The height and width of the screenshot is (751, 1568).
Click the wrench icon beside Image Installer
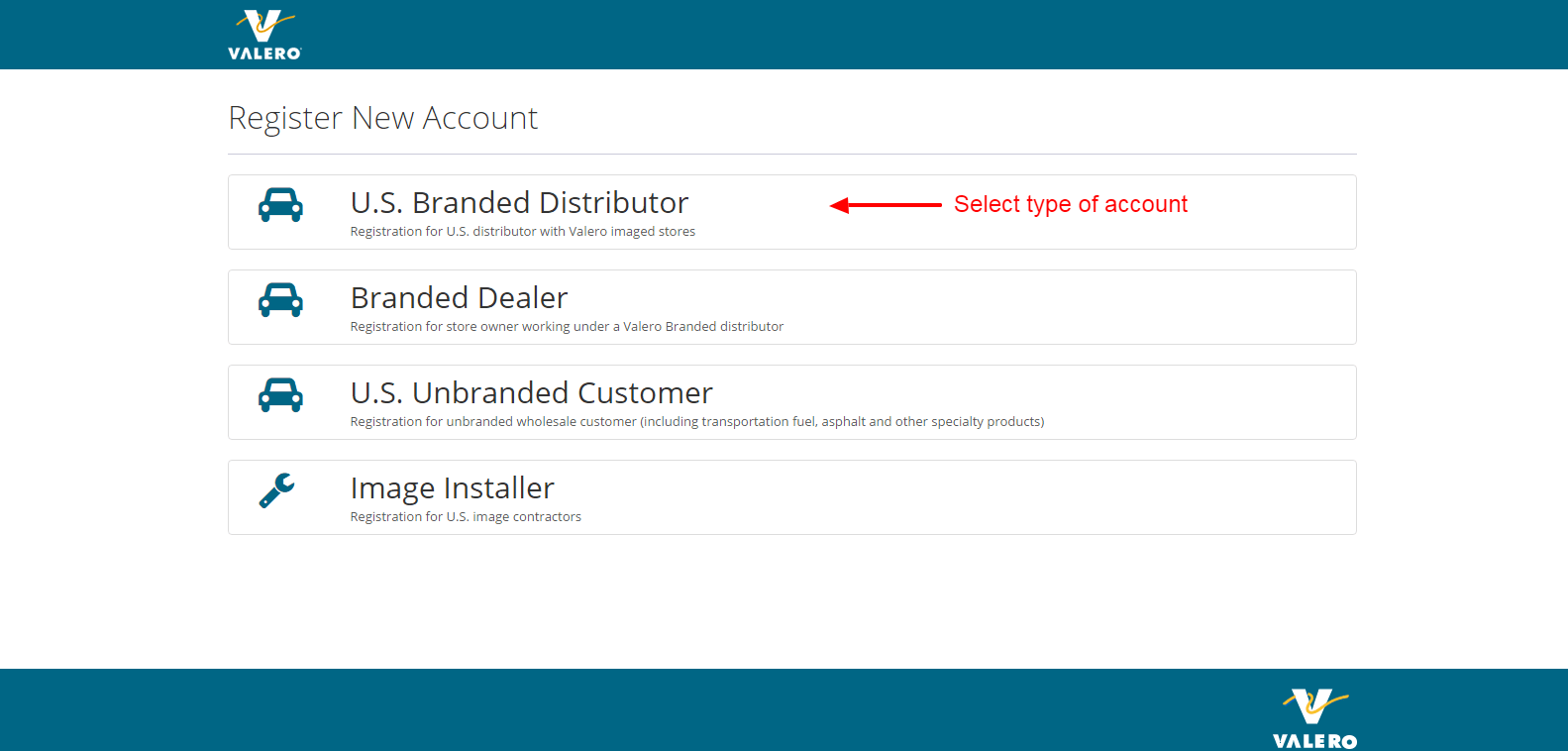click(277, 490)
